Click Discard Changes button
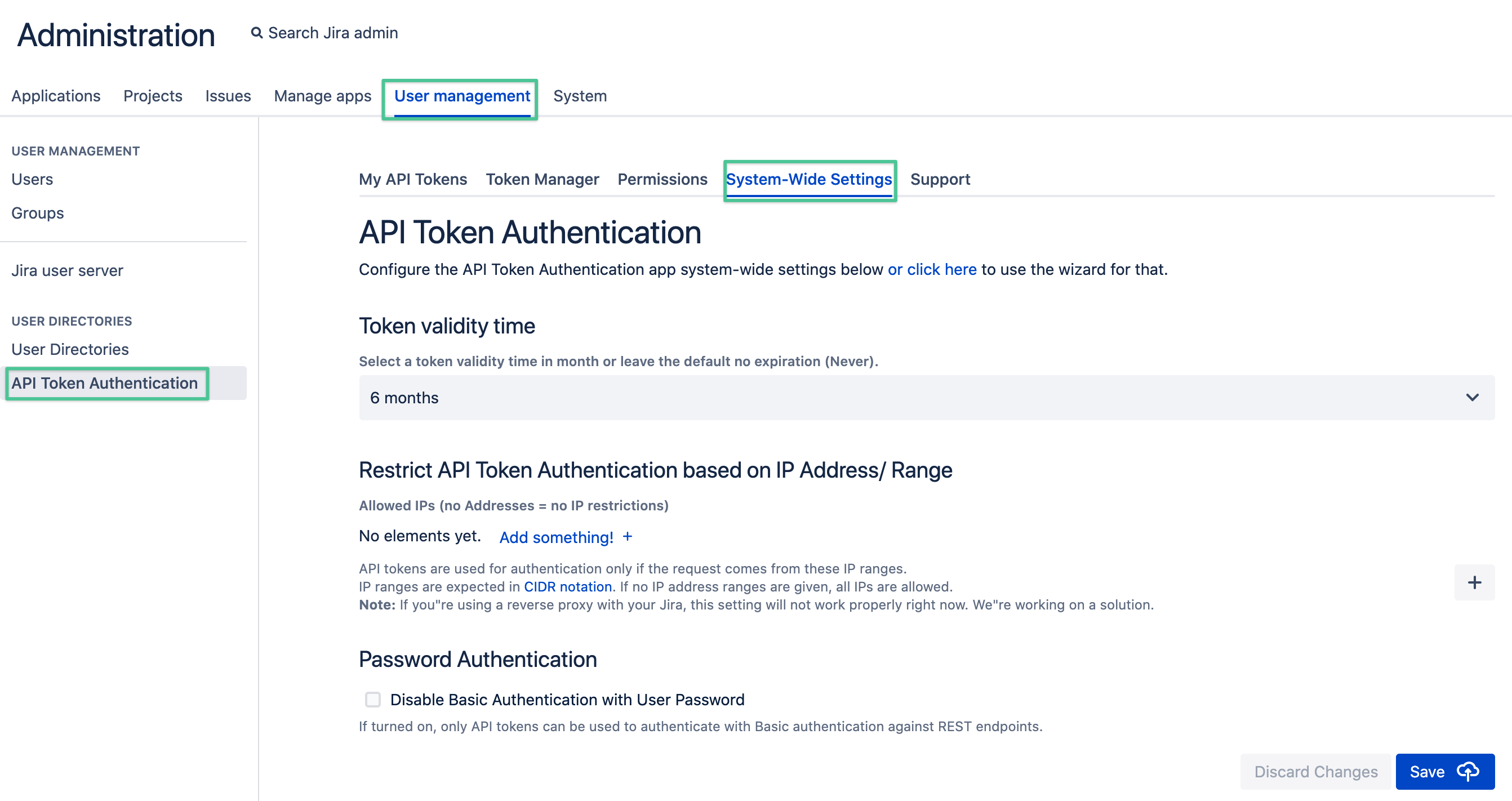1512x801 pixels. click(x=1315, y=771)
